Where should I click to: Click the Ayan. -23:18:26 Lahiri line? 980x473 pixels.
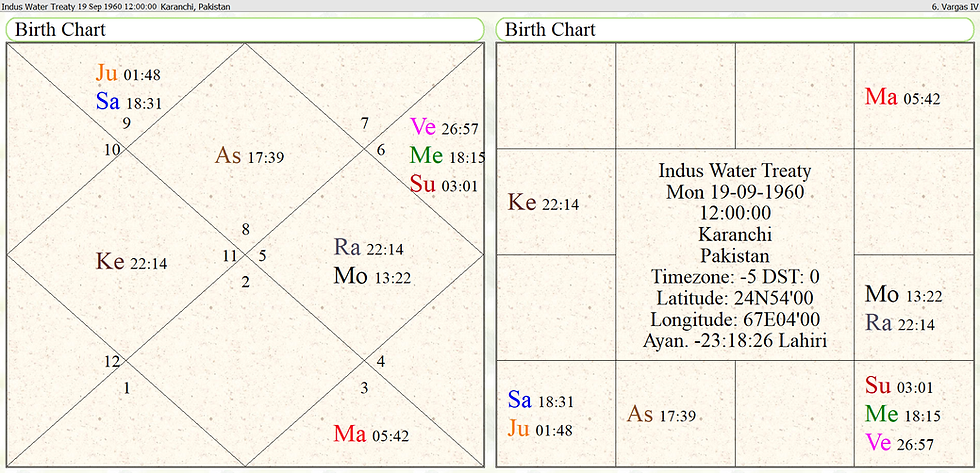click(x=735, y=342)
